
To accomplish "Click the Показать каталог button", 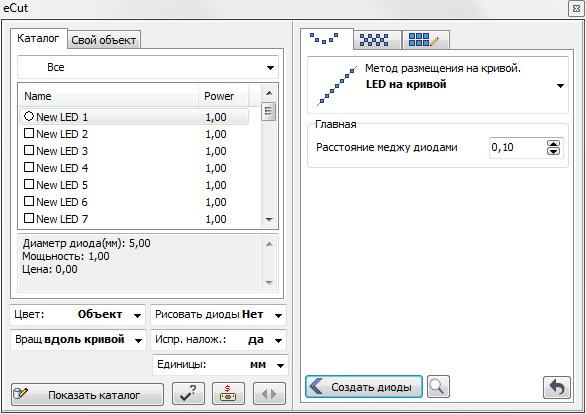I will point(87,394).
